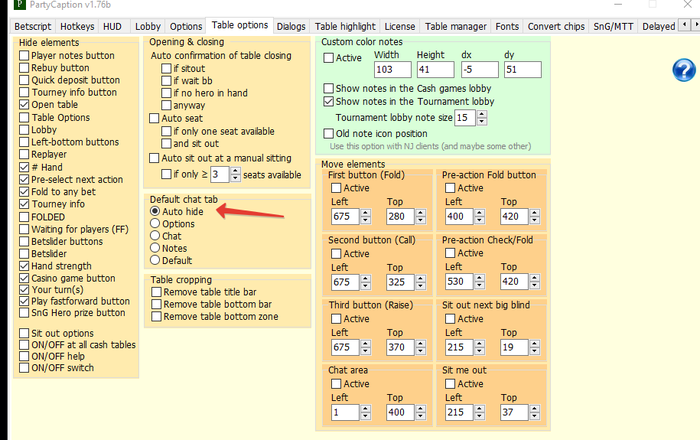
Task: Open the Table highlight tab
Action: pos(345,26)
